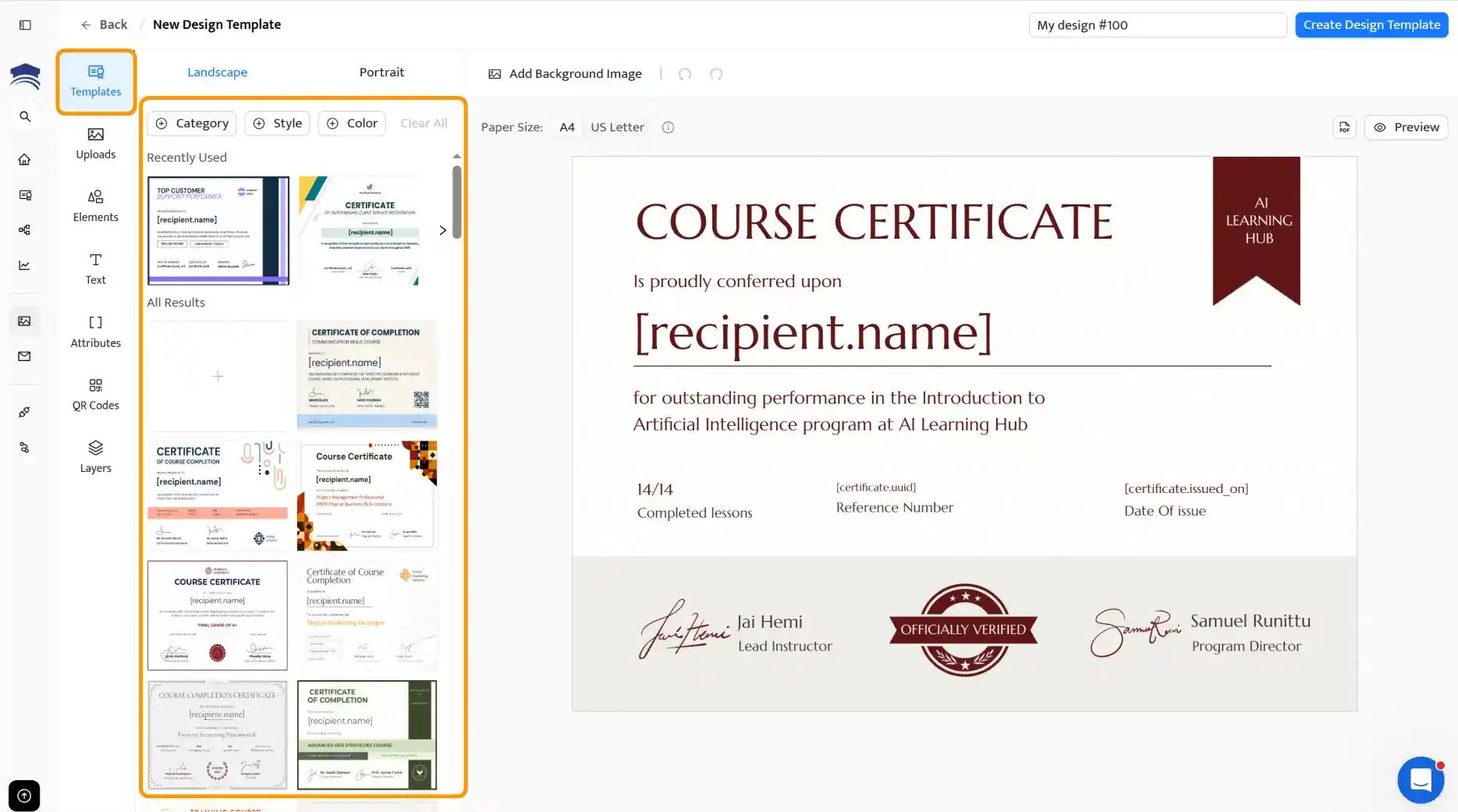The height and width of the screenshot is (812, 1458).
Task: Click the undo arrow icon
Action: pyautogui.click(x=685, y=74)
